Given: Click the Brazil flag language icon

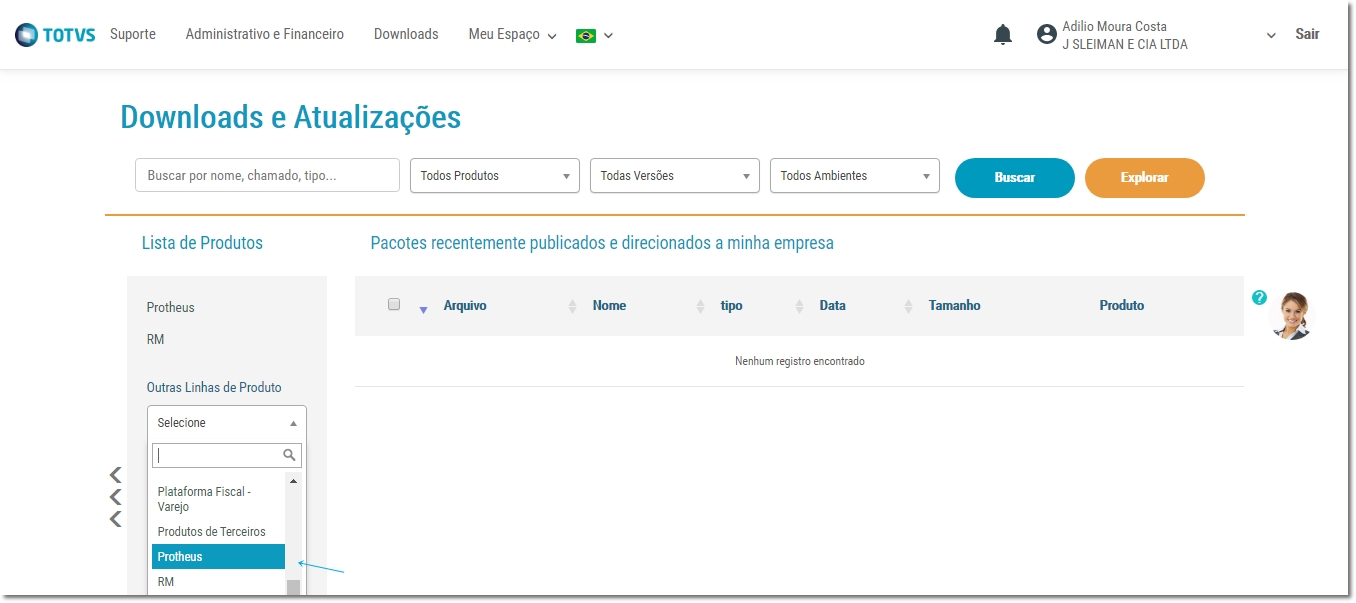Looking at the screenshot, I should pyautogui.click(x=586, y=35).
